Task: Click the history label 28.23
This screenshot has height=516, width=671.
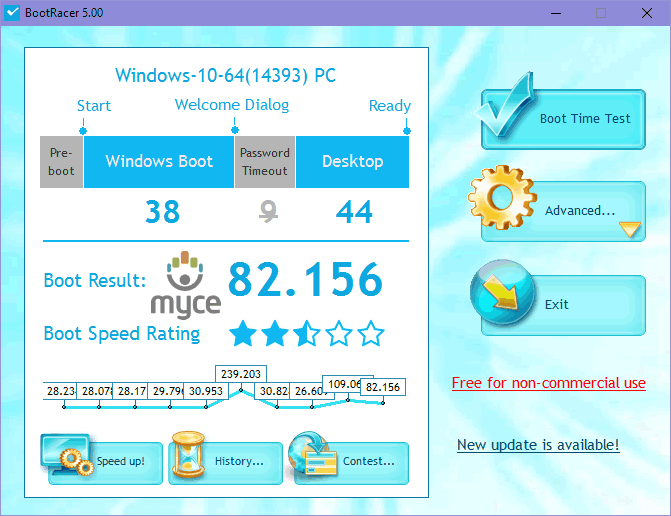Action: coord(61,391)
